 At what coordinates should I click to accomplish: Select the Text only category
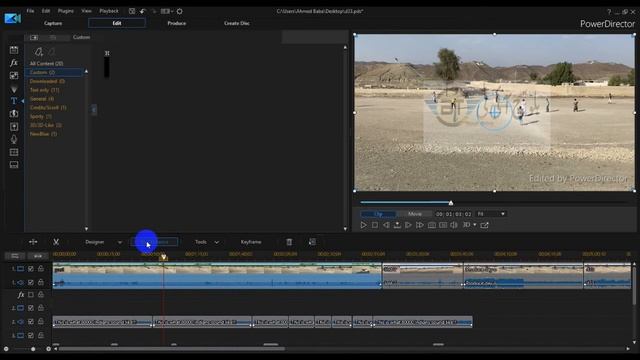coord(44,90)
